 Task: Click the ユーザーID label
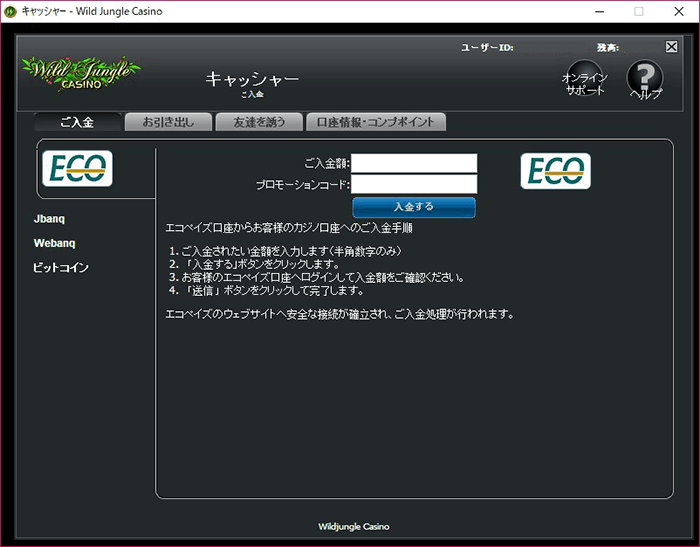click(487, 47)
